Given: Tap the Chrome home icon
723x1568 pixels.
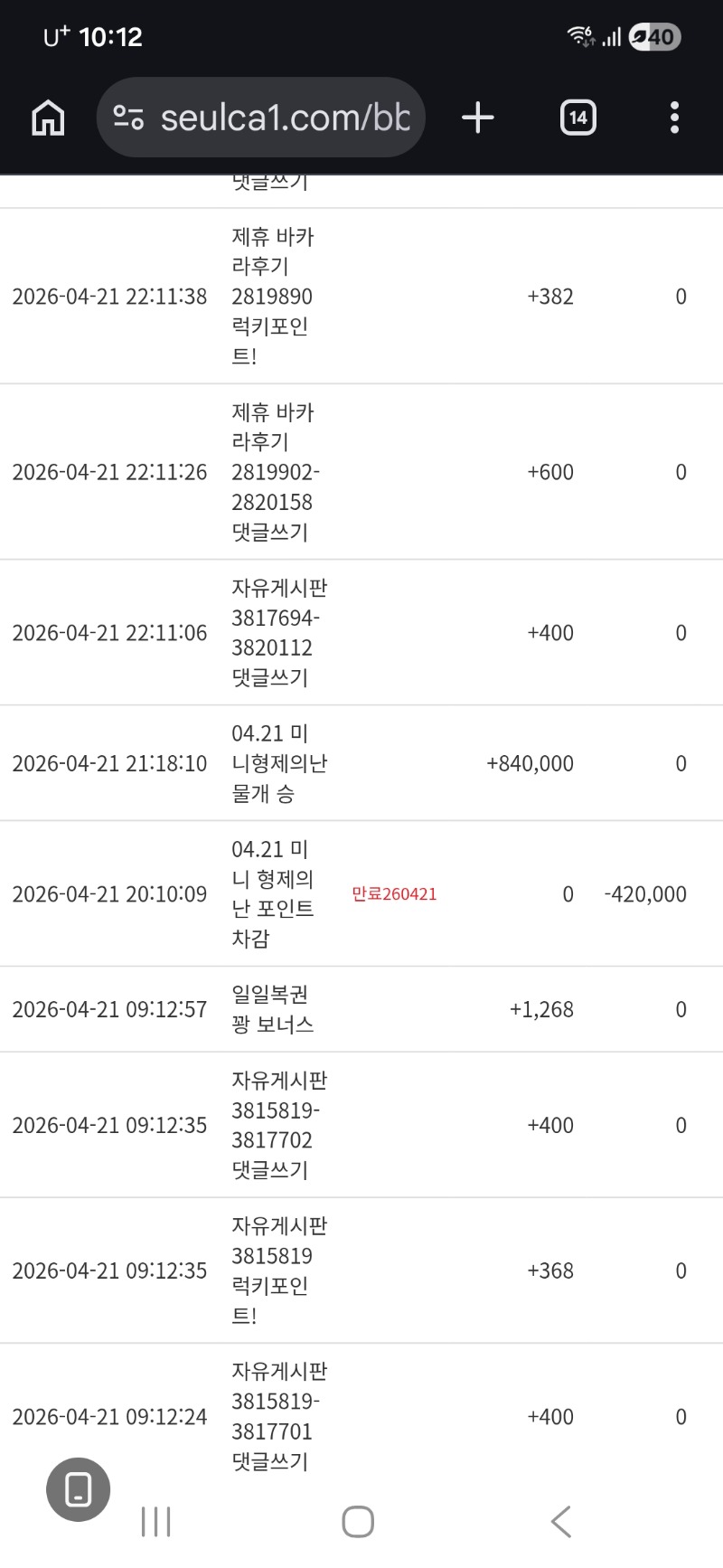Looking at the screenshot, I should (x=48, y=118).
